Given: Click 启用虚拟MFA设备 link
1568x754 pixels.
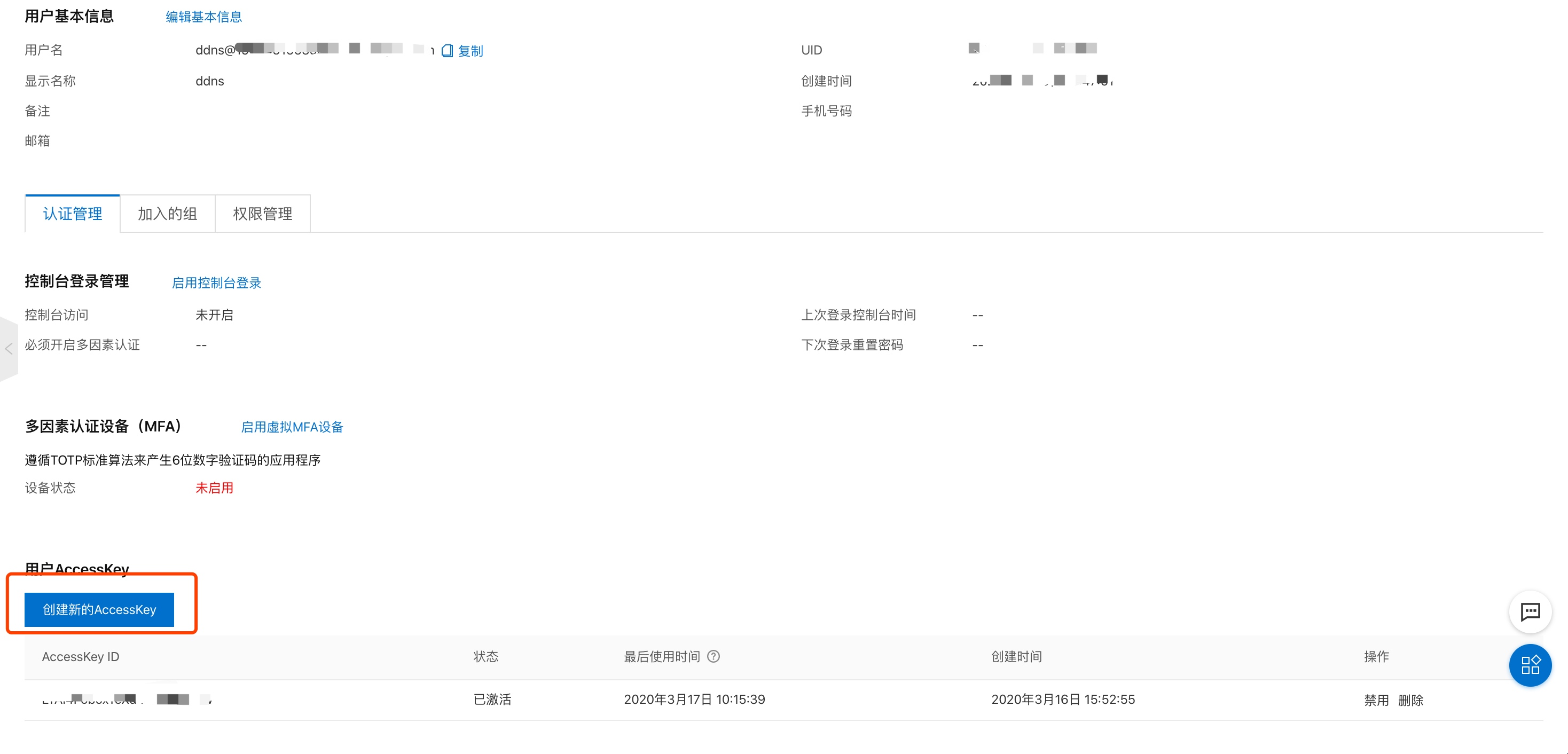Looking at the screenshot, I should (x=292, y=427).
